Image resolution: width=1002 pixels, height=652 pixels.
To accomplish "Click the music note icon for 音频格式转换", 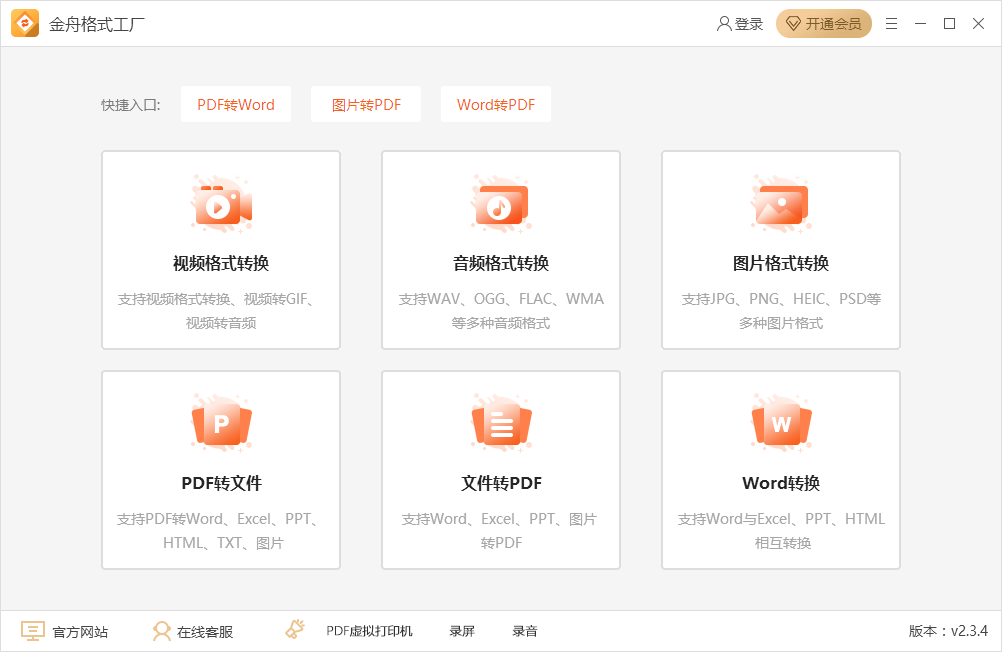I will coord(501,205).
